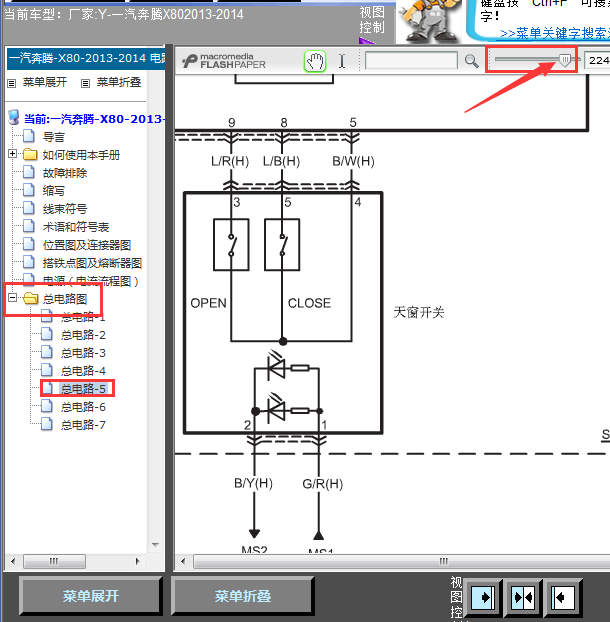Open the 总电路-4 diagram
610x622 pixels.
tap(83, 371)
